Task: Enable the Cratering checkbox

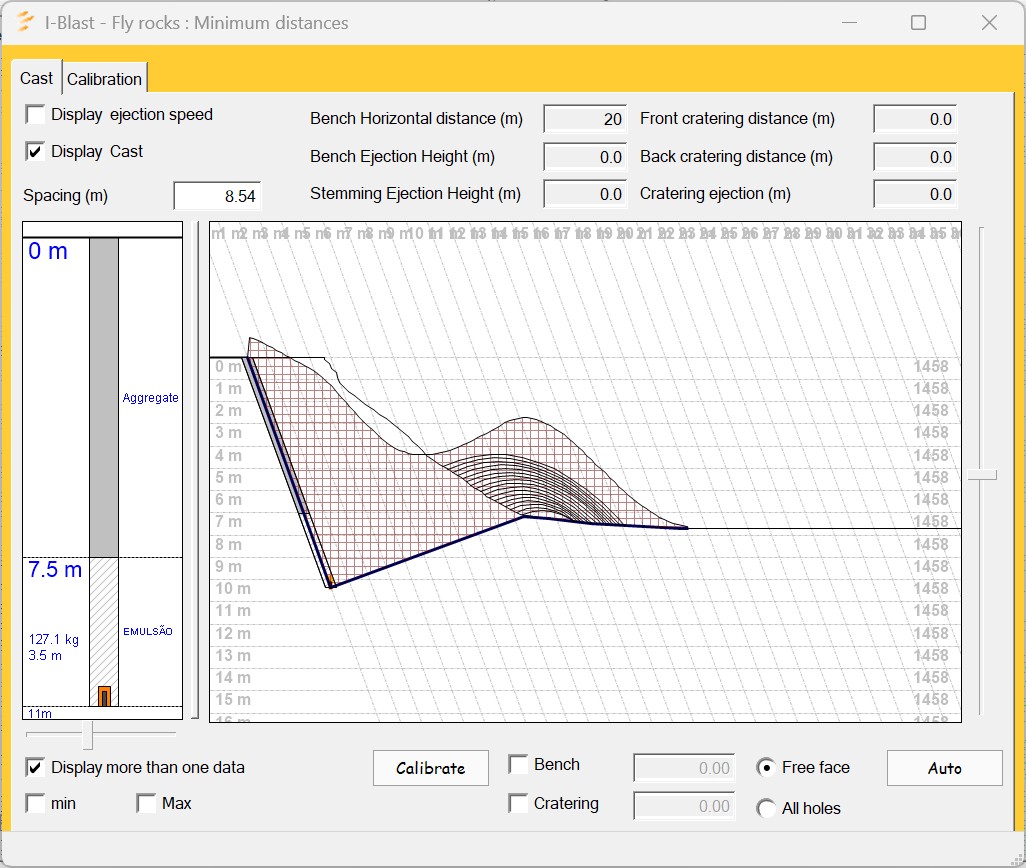Action: point(519,803)
